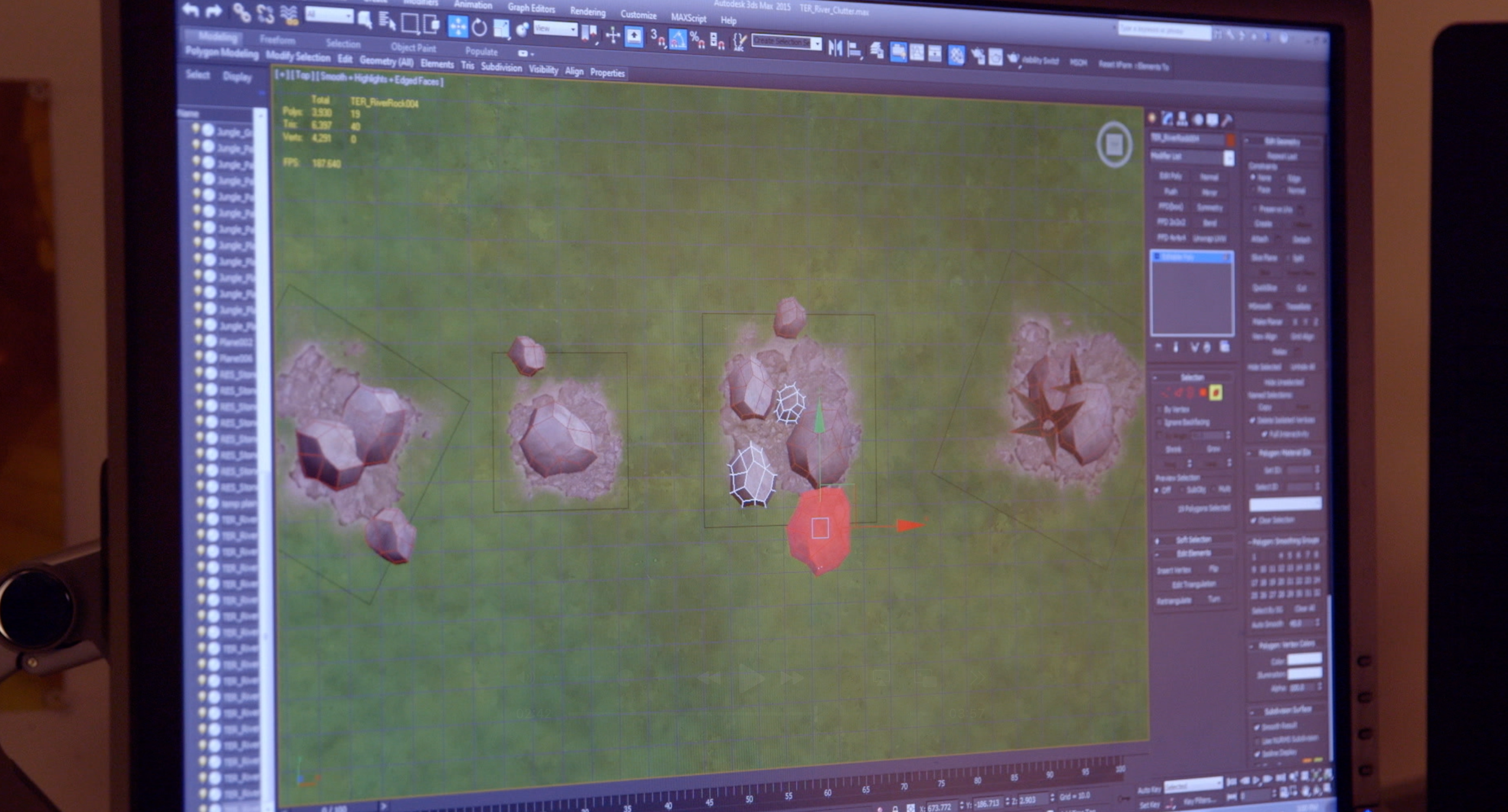Image resolution: width=1508 pixels, height=812 pixels.
Task: Activate the Select and Scale tool
Action: (x=502, y=29)
